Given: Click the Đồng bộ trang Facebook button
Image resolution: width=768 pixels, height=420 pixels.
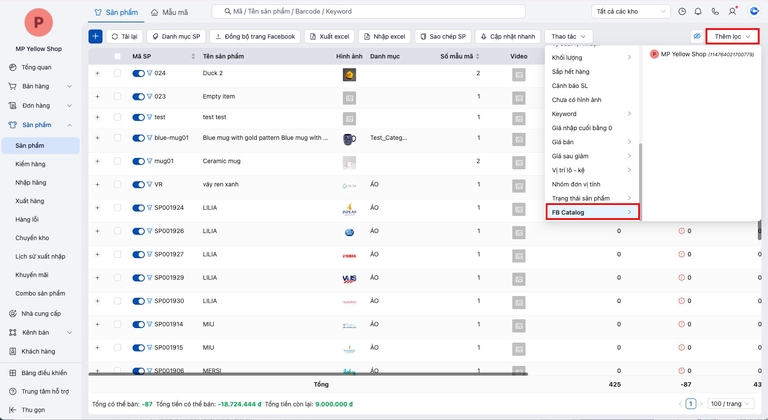Looking at the screenshot, I should (x=254, y=36).
